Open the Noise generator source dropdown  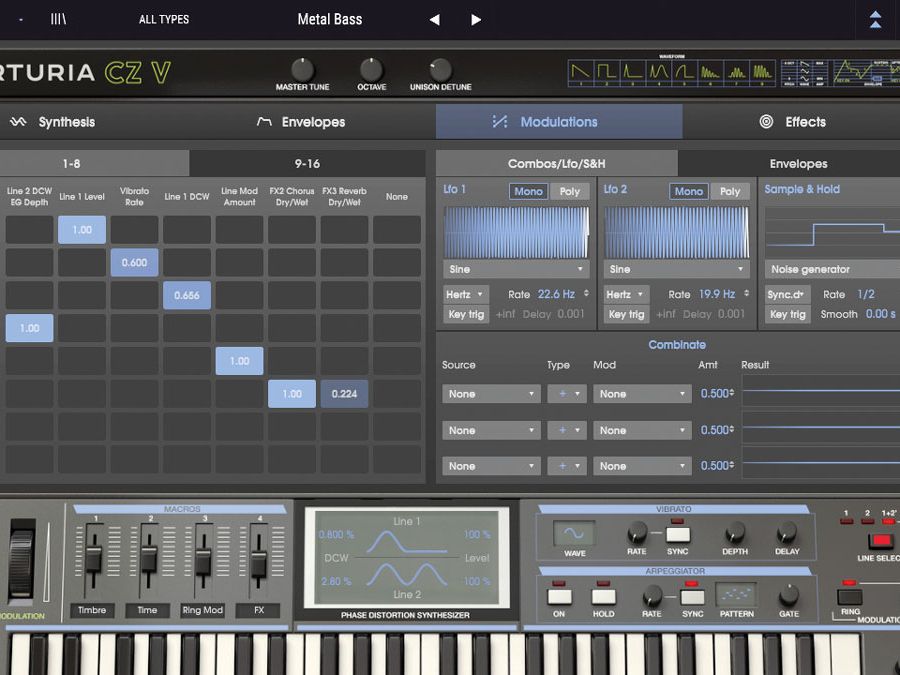tap(832, 269)
